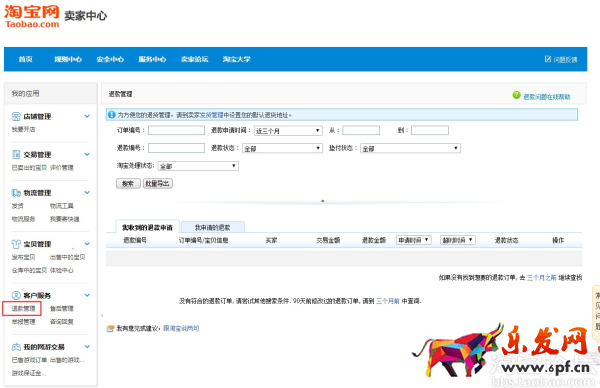Open the 退款管理 link in the sidebar
The width and height of the screenshot is (600, 388).
pos(23,308)
